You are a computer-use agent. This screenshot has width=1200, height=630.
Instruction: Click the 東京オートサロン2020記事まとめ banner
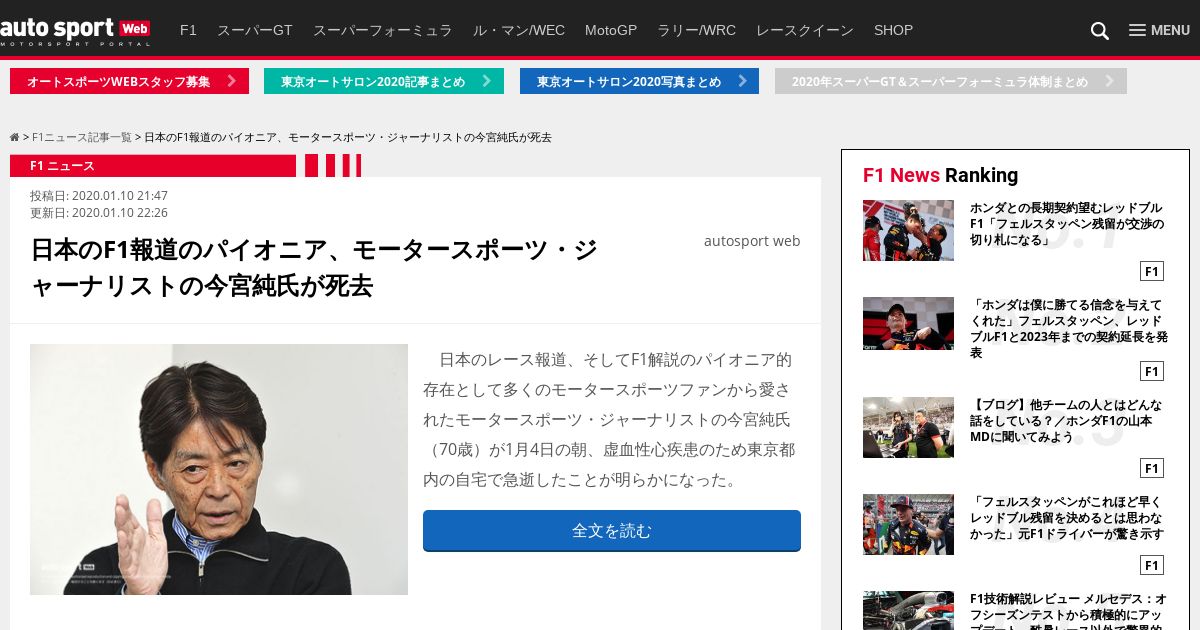(x=384, y=81)
